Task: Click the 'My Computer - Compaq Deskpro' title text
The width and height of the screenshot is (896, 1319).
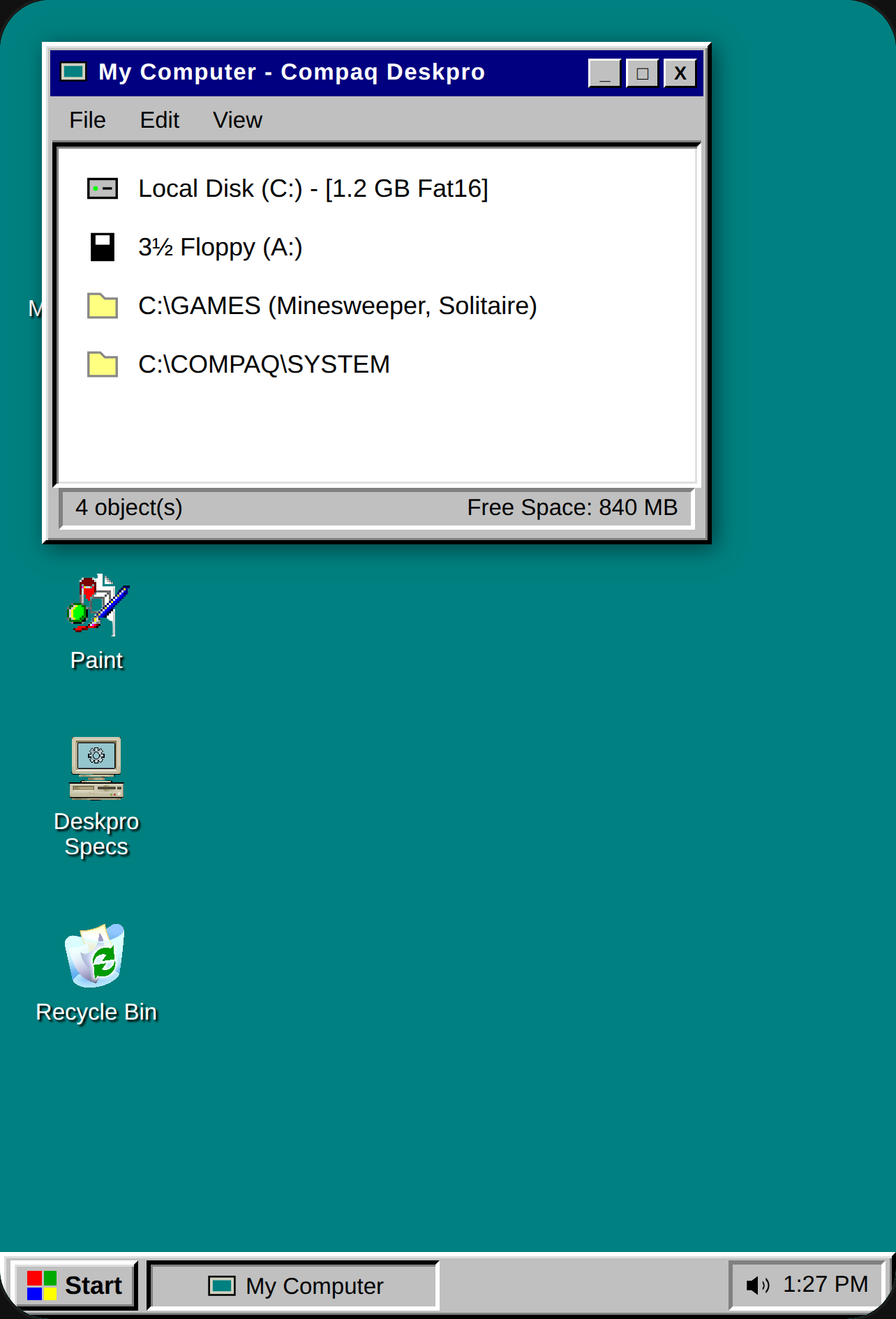Action: pyautogui.click(x=292, y=72)
